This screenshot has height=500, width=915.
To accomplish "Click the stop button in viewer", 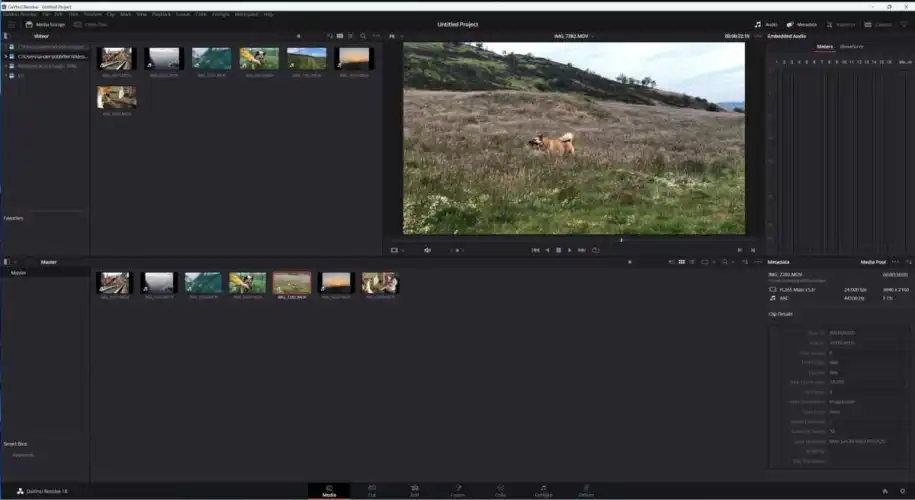I will [558, 250].
